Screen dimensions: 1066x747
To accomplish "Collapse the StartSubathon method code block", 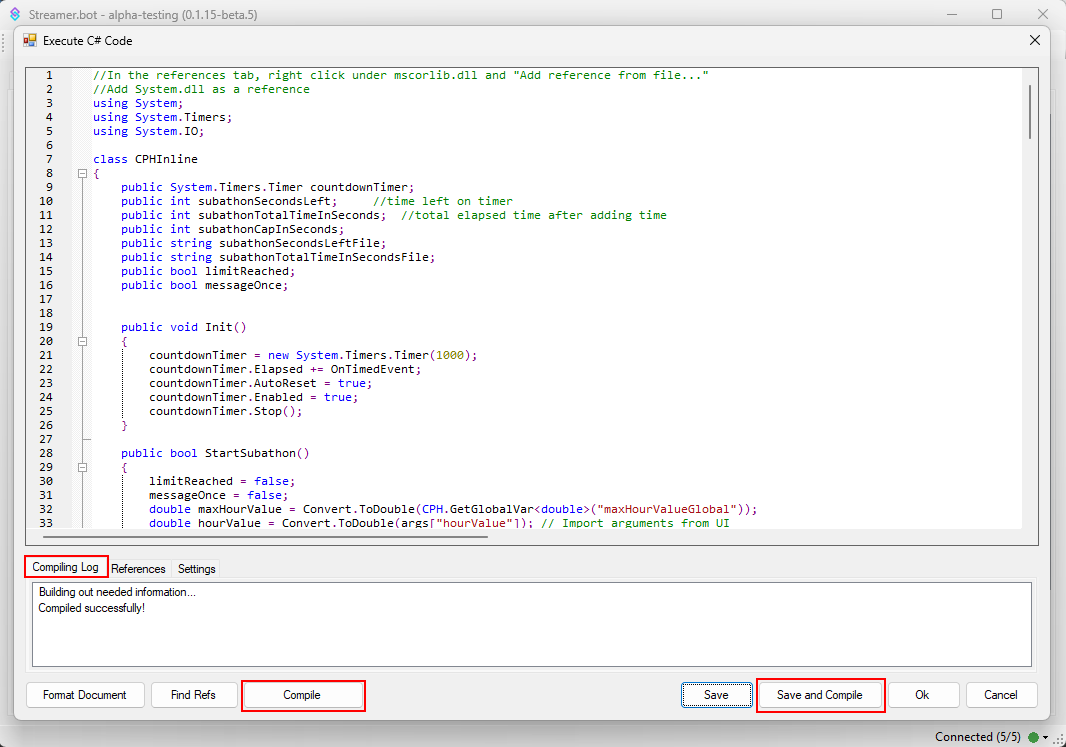I will [82, 467].
